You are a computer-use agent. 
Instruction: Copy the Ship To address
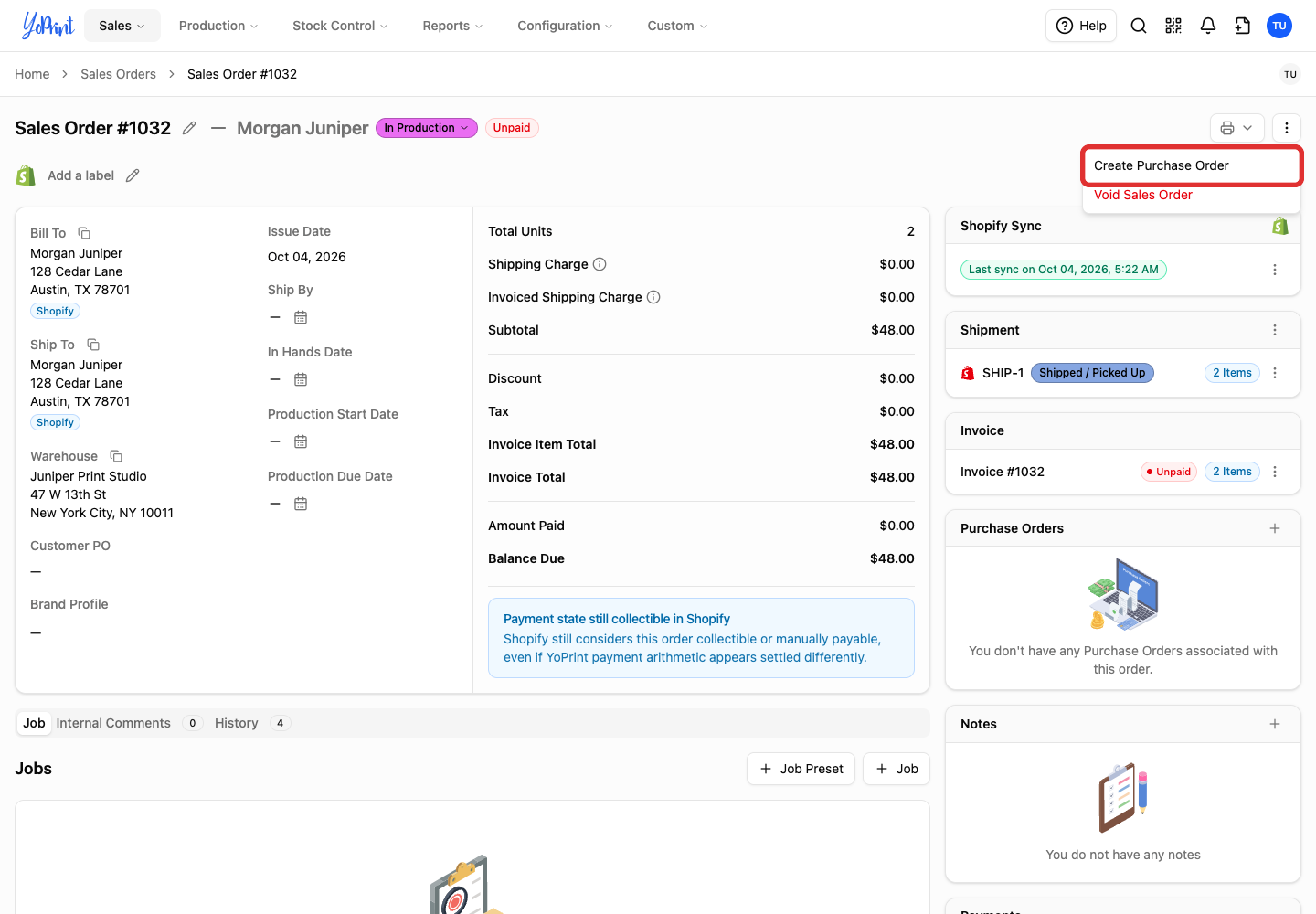pyautogui.click(x=93, y=345)
